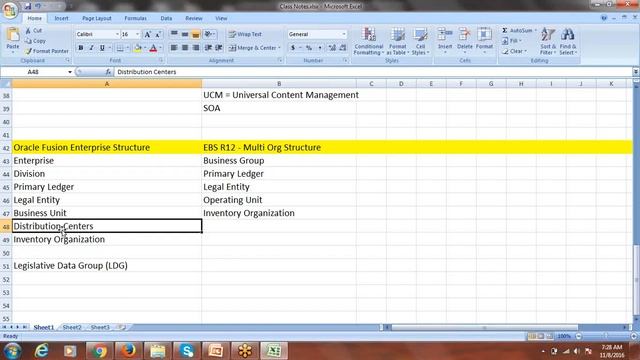Switch to the View tab
640x360 pixels.
221,18
